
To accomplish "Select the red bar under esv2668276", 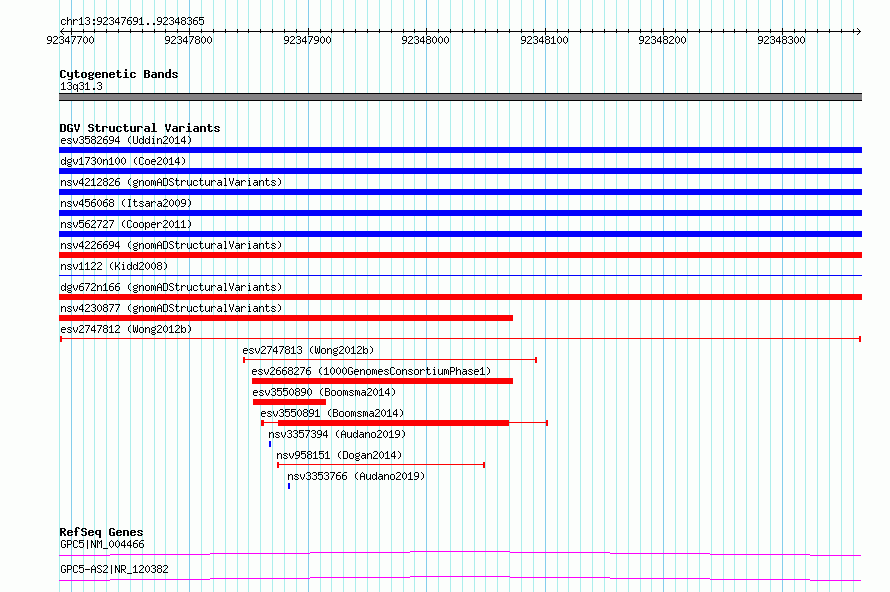I will tap(383, 381).
